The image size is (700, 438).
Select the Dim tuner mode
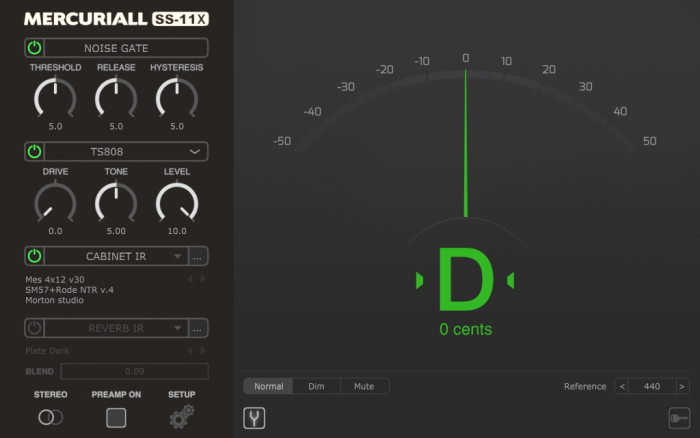click(x=317, y=386)
